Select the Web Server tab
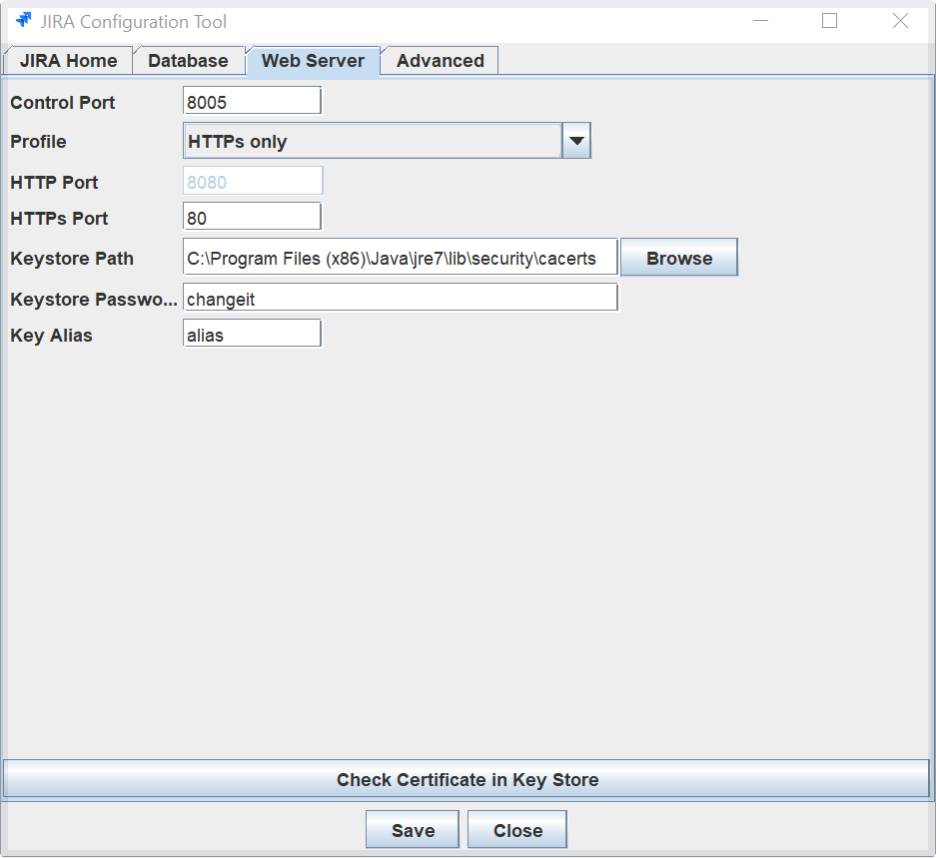The image size is (936, 858). [x=313, y=61]
